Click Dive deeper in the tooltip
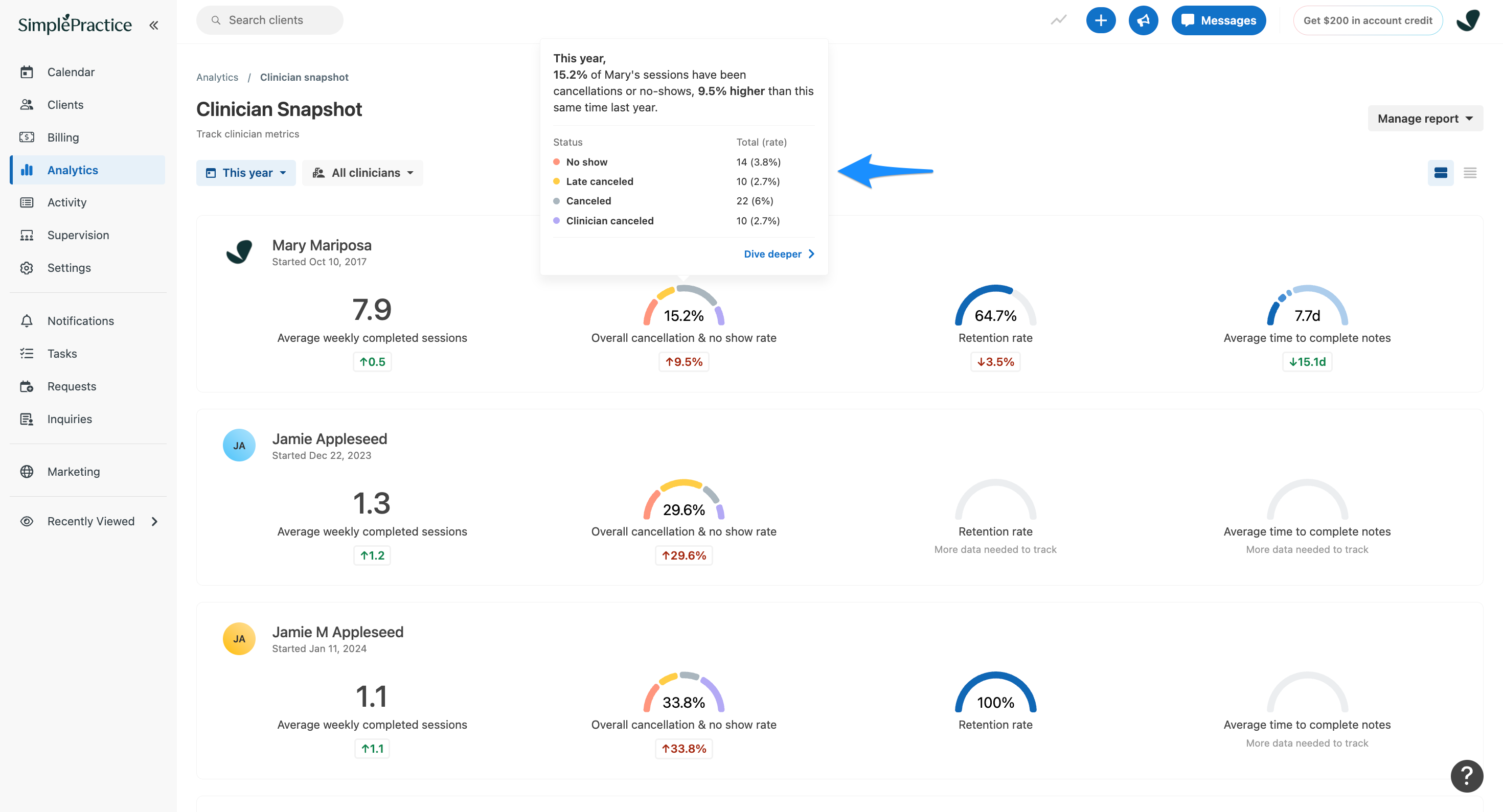1503x812 pixels. (779, 254)
